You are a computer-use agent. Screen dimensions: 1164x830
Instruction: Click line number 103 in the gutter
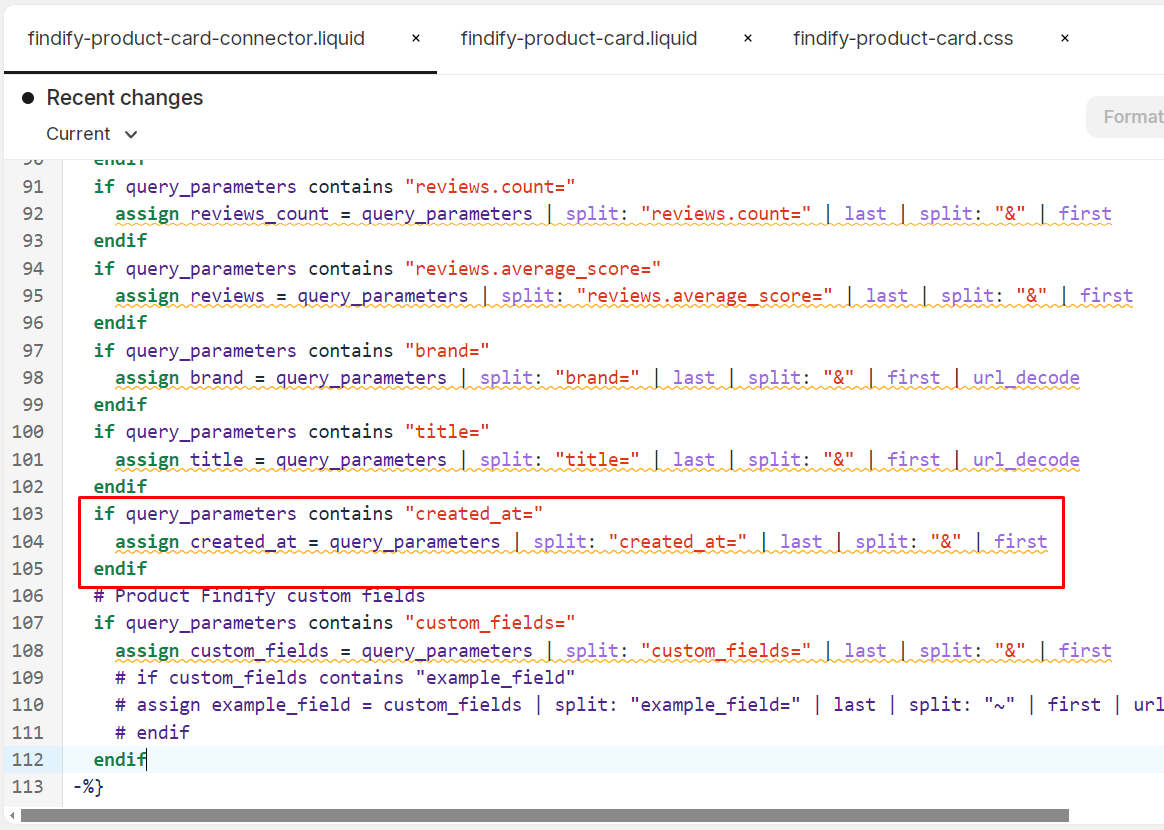point(28,514)
